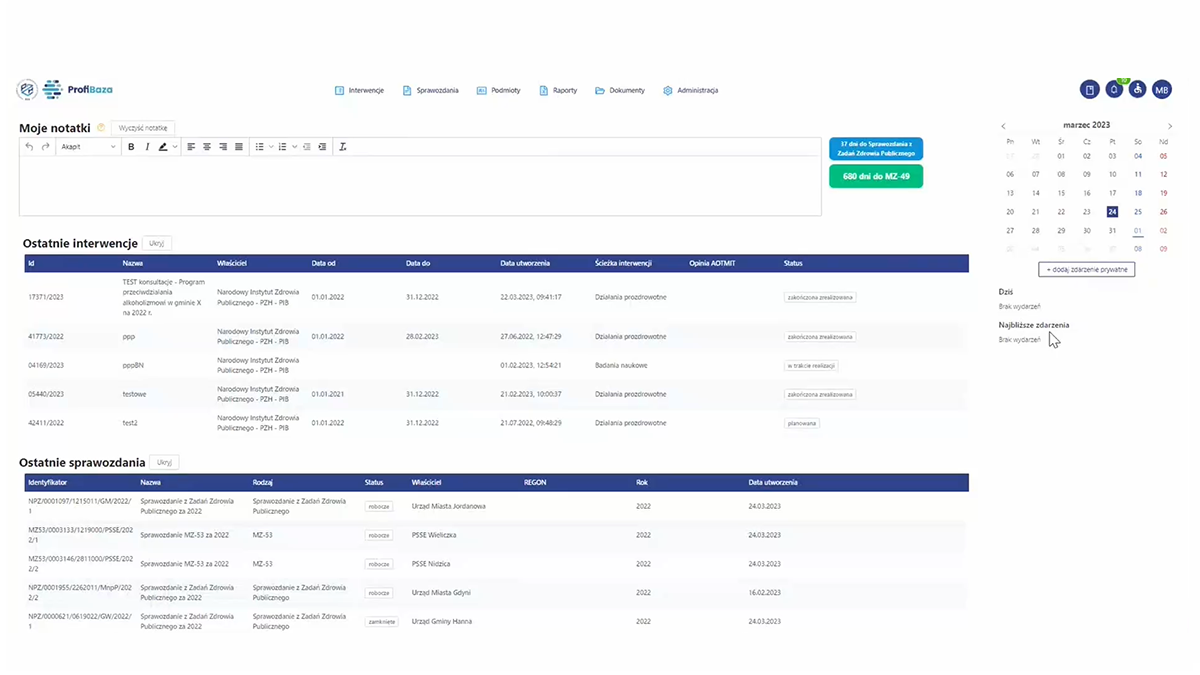Click the green 680 dni do MZ-49 badge
This screenshot has height=675, width=1200.
click(876, 176)
